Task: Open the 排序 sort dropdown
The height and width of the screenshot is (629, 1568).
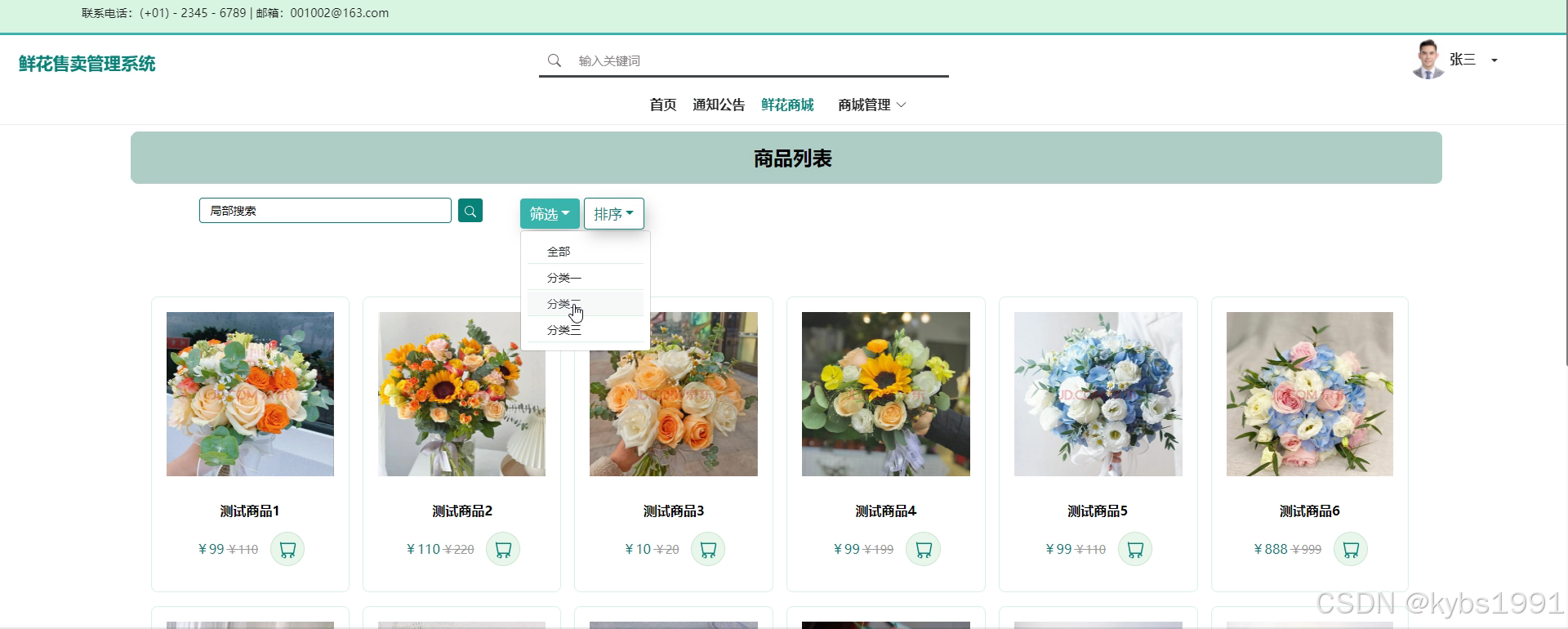Action: coord(614,214)
